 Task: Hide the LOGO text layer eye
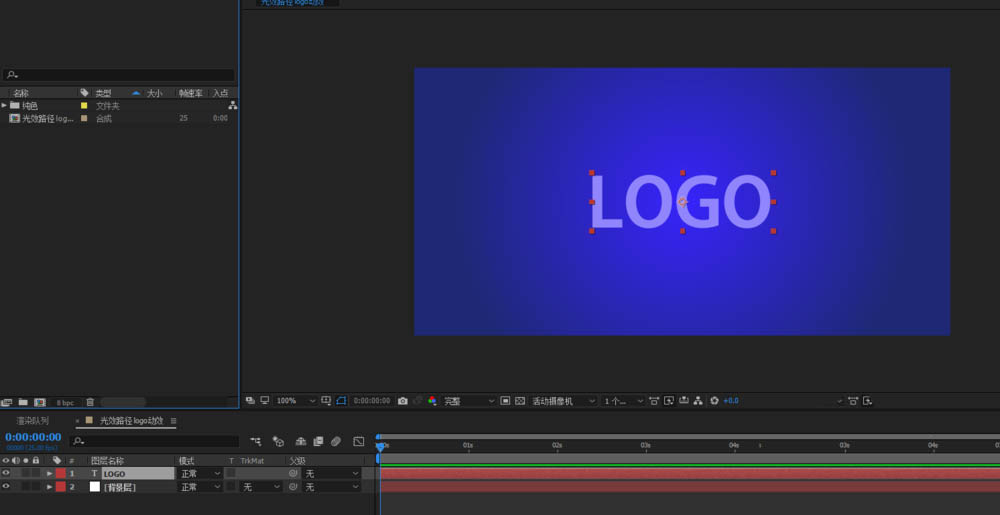[x=6, y=473]
